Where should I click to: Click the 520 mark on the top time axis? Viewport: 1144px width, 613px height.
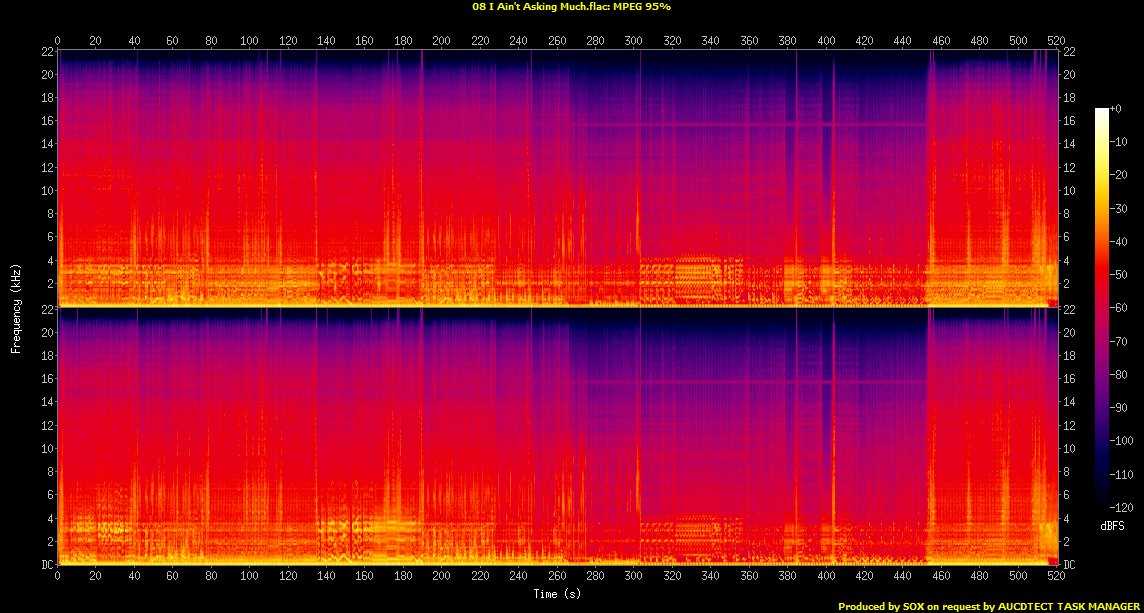pos(1056,41)
